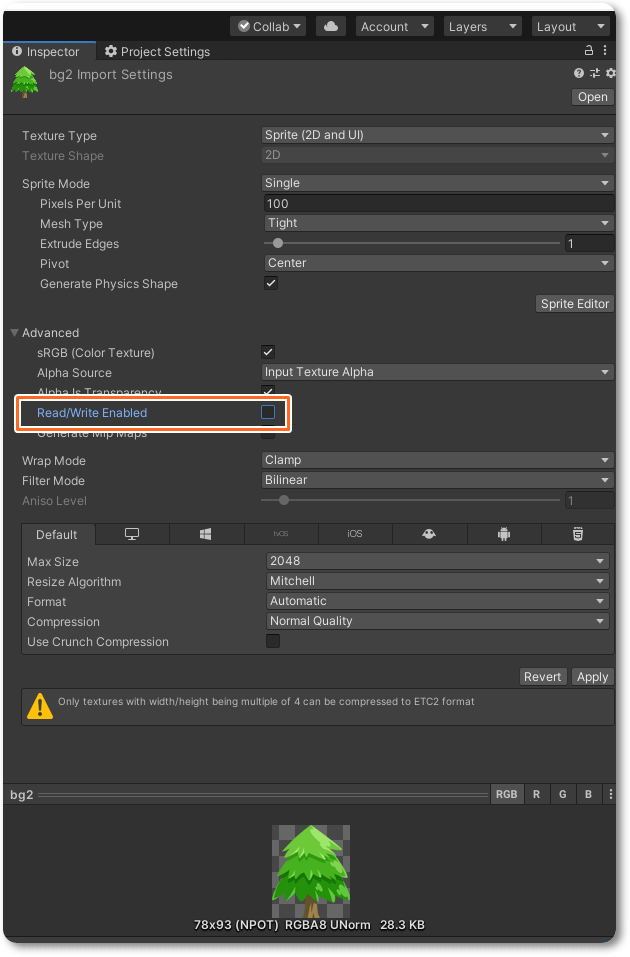This screenshot has height=957, width=630.
Task: Select the Android platform tab
Action: click(504, 534)
